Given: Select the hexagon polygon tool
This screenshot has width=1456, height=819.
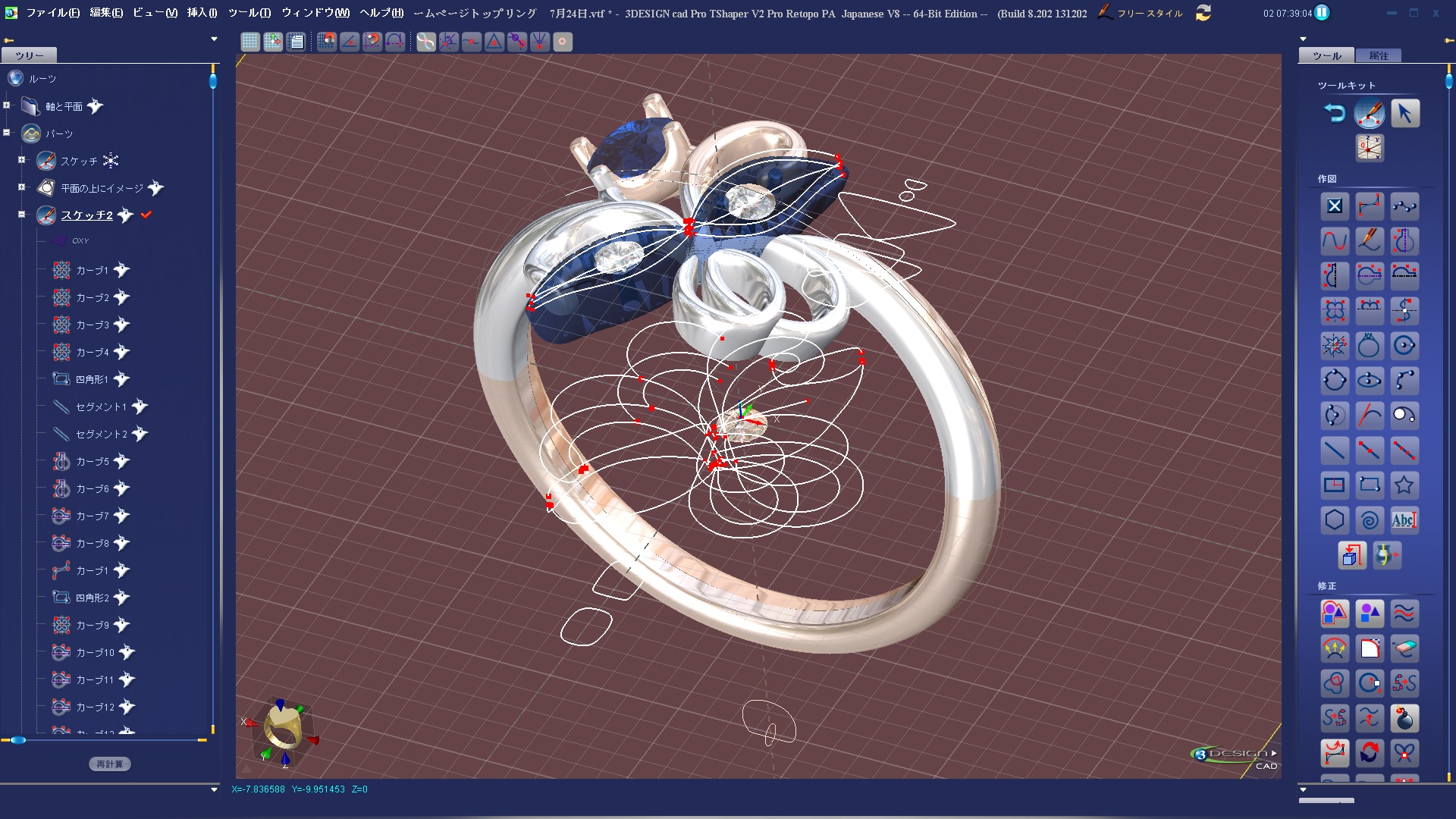Looking at the screenshot, I should click(1335, 520).
